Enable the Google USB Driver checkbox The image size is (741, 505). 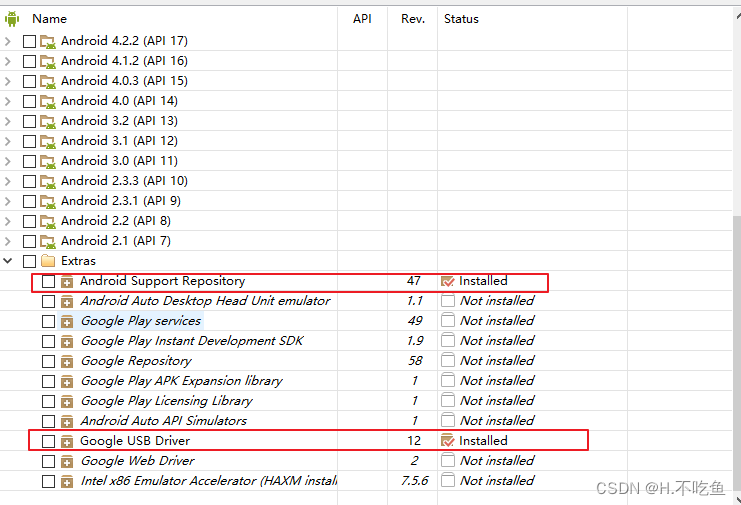[48, 442]
